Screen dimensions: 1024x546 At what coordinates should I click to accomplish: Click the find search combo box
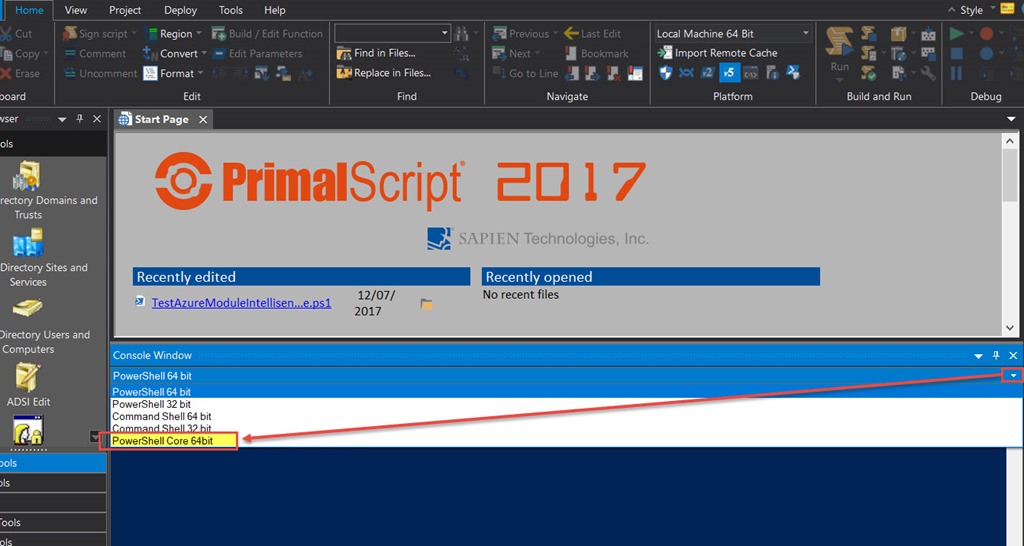click(x=392, y=33)
